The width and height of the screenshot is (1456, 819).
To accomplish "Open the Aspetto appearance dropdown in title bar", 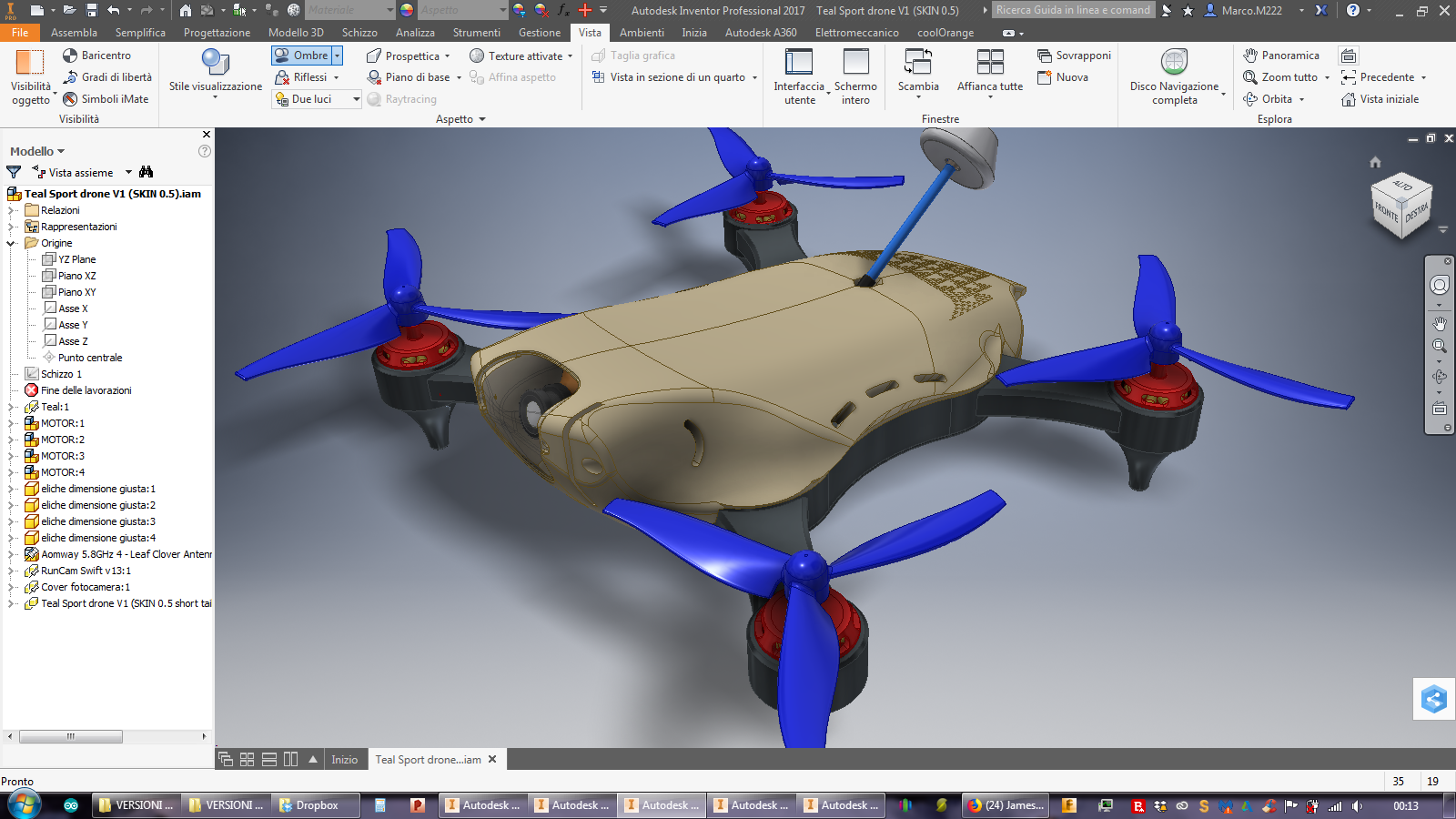I will 462,10.
